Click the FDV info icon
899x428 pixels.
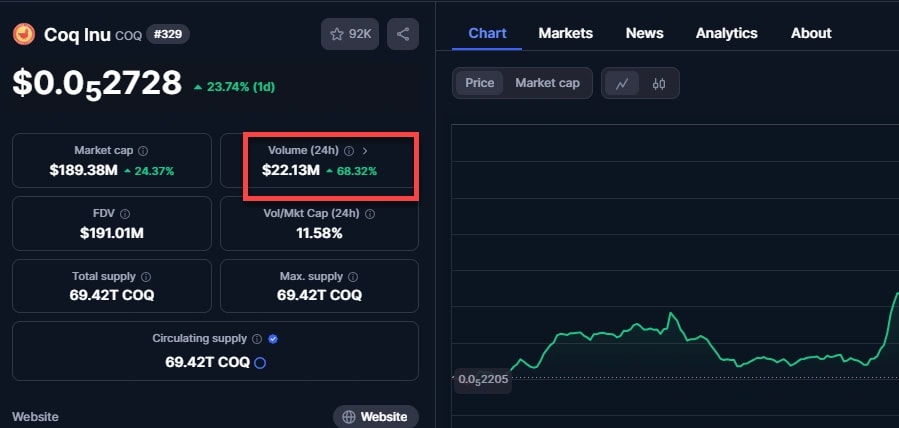pyautogui.click(x=125, y=214)
